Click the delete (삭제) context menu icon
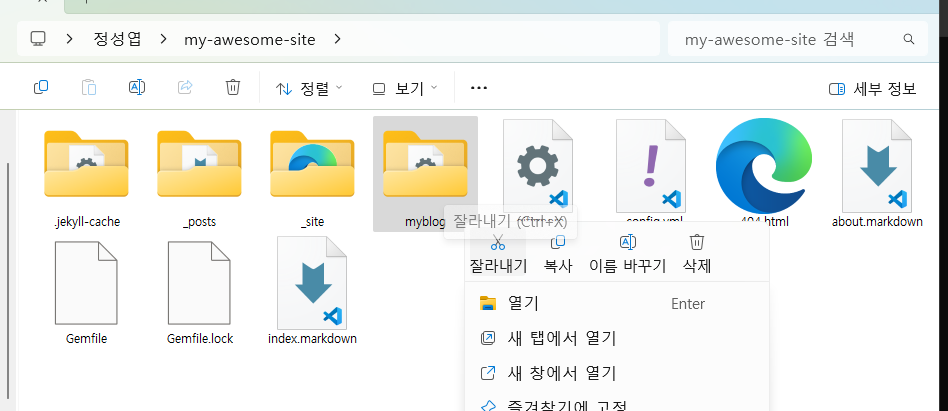 [697, 242]
